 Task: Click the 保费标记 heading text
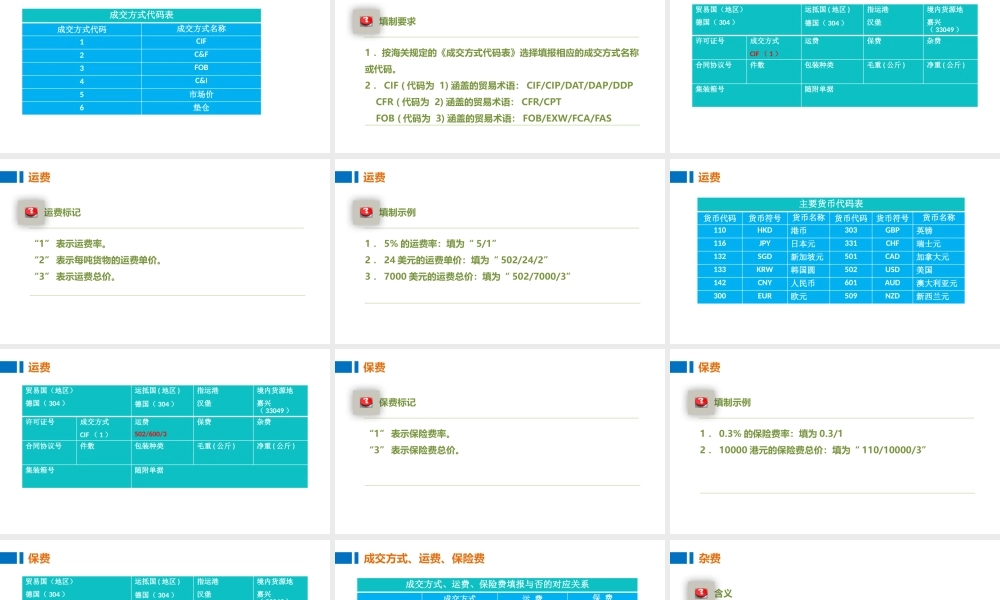[397, 402]
